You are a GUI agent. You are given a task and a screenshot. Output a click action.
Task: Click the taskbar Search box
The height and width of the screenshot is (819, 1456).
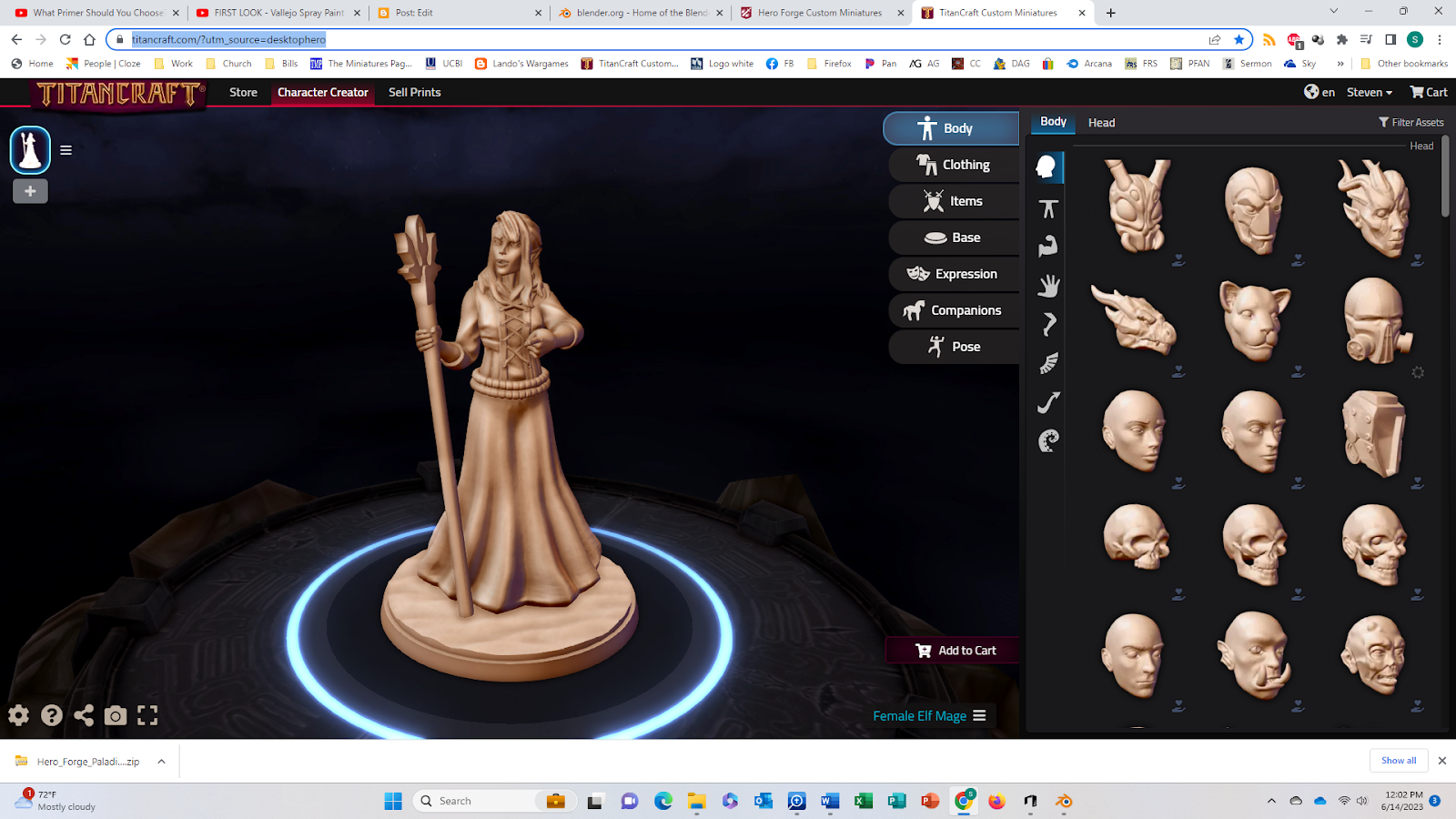click(494, 801)
